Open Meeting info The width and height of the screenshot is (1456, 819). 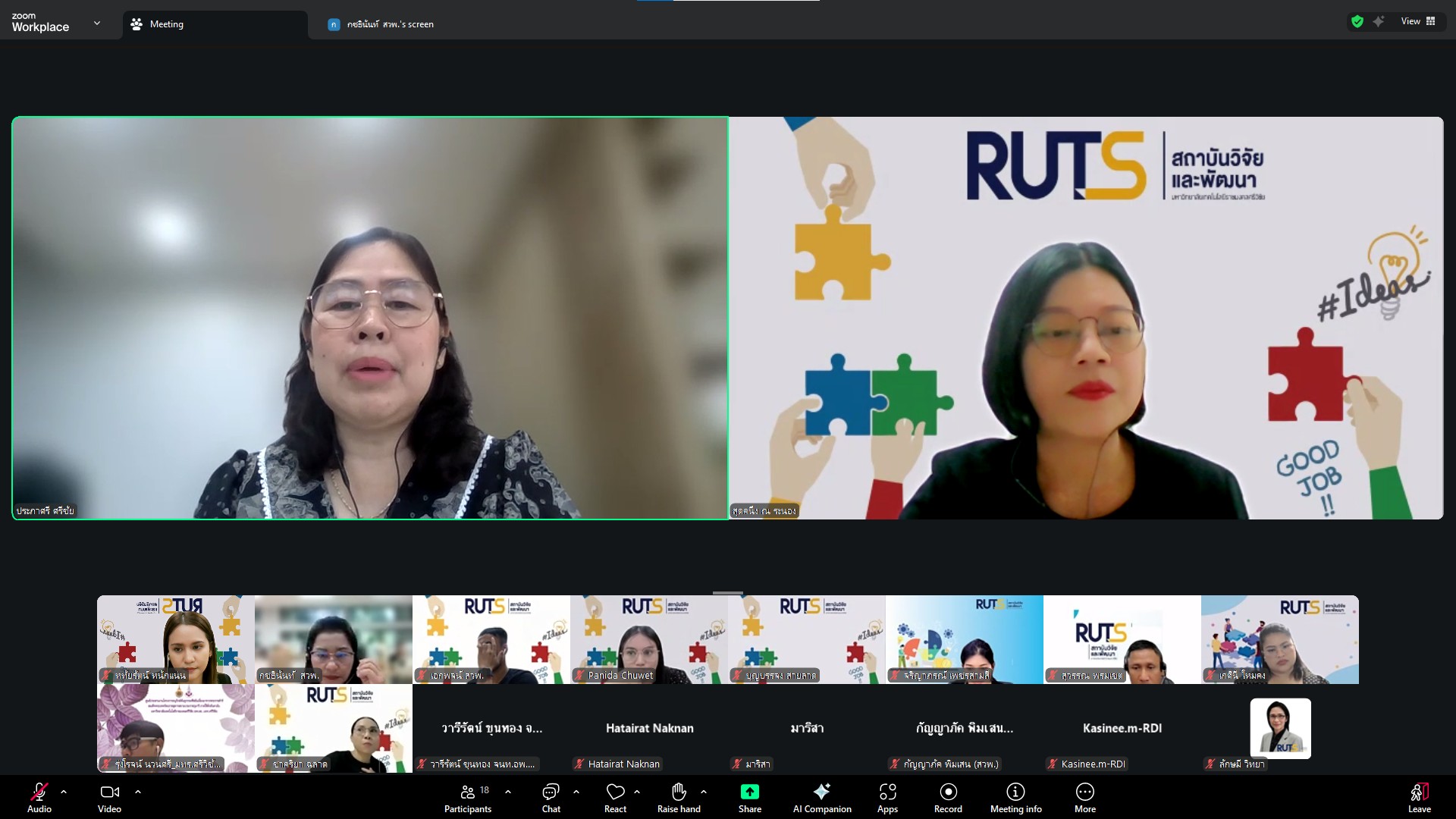[x=1015, y=797]
